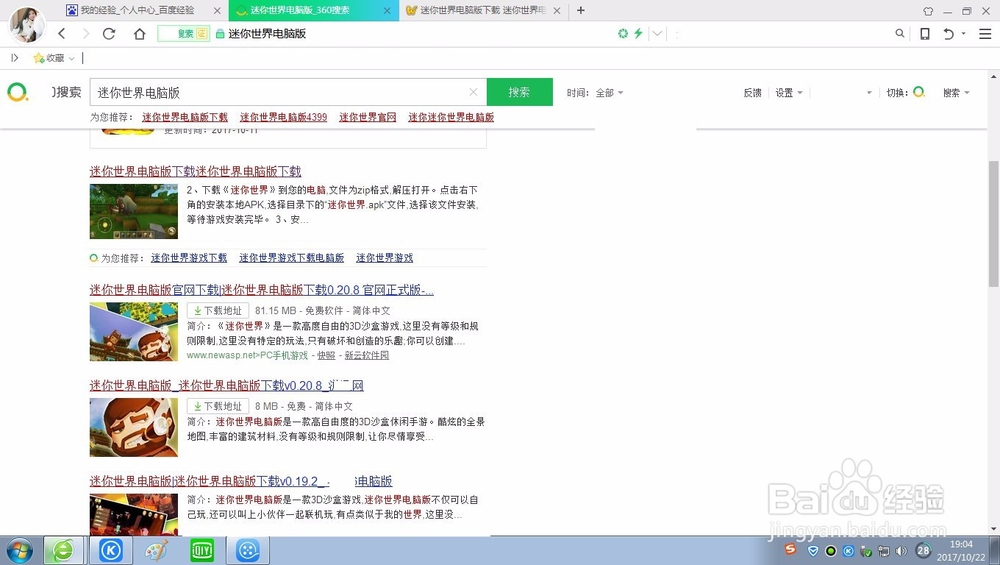1000x565 pixels.
Task: Click the network tray icon
Action: tap(883, 550)
